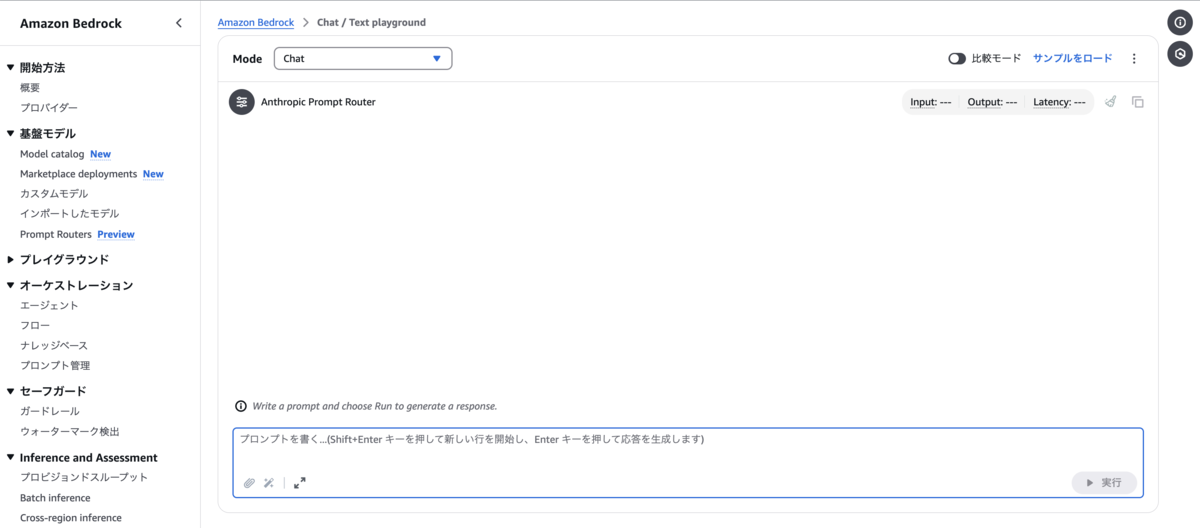
Task: Click the second dark circular icon on right edge
Action: click(x=1180, y=54)
